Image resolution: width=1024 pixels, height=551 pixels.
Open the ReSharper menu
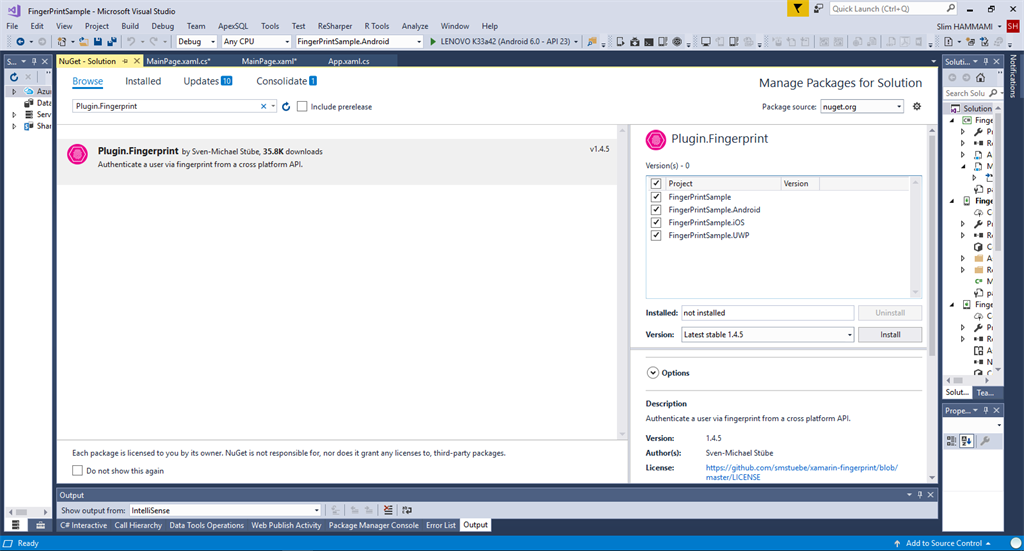(334, 26)
